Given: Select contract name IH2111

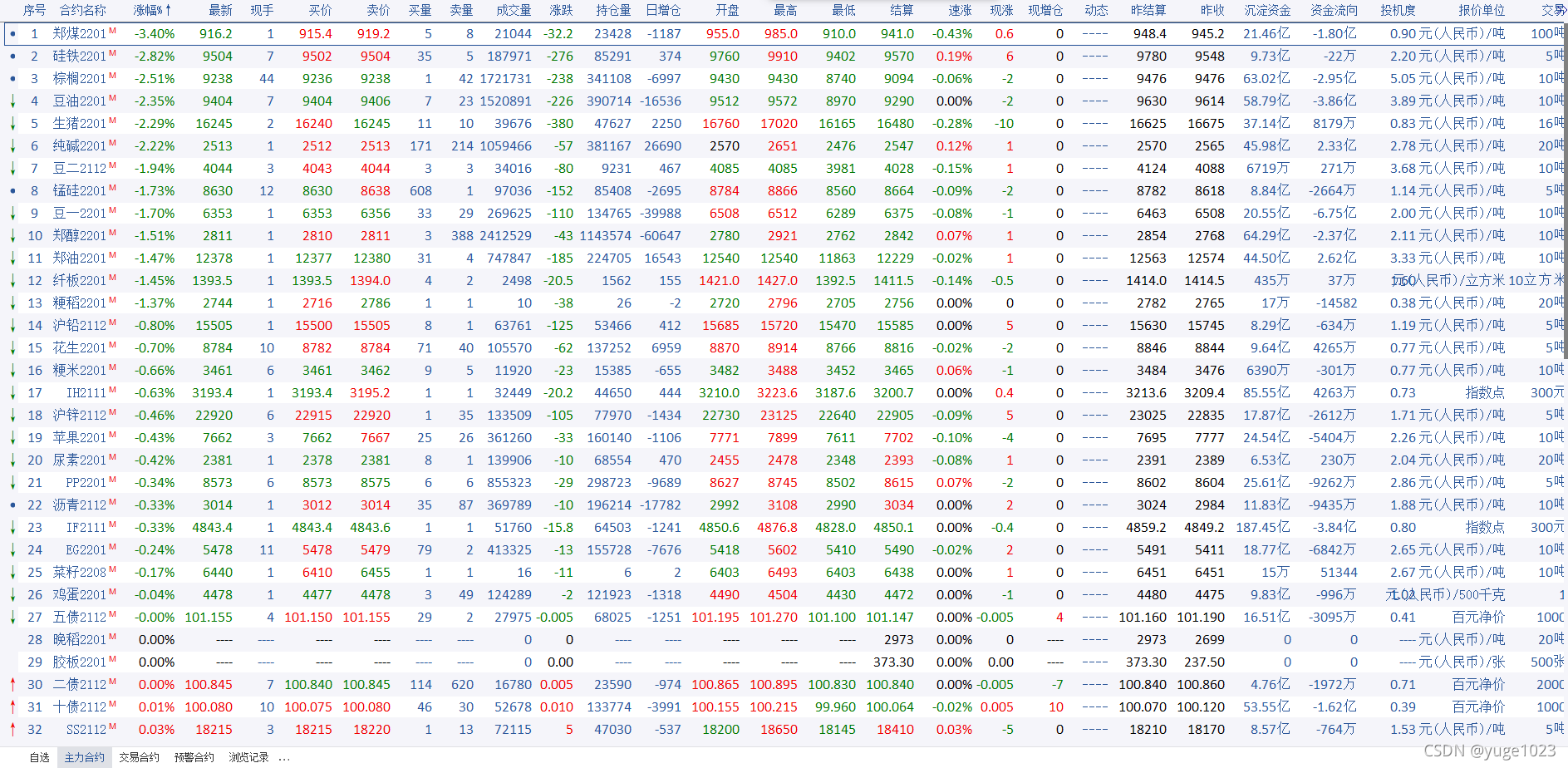Looking at the screenshot, I should pos(86,393).
